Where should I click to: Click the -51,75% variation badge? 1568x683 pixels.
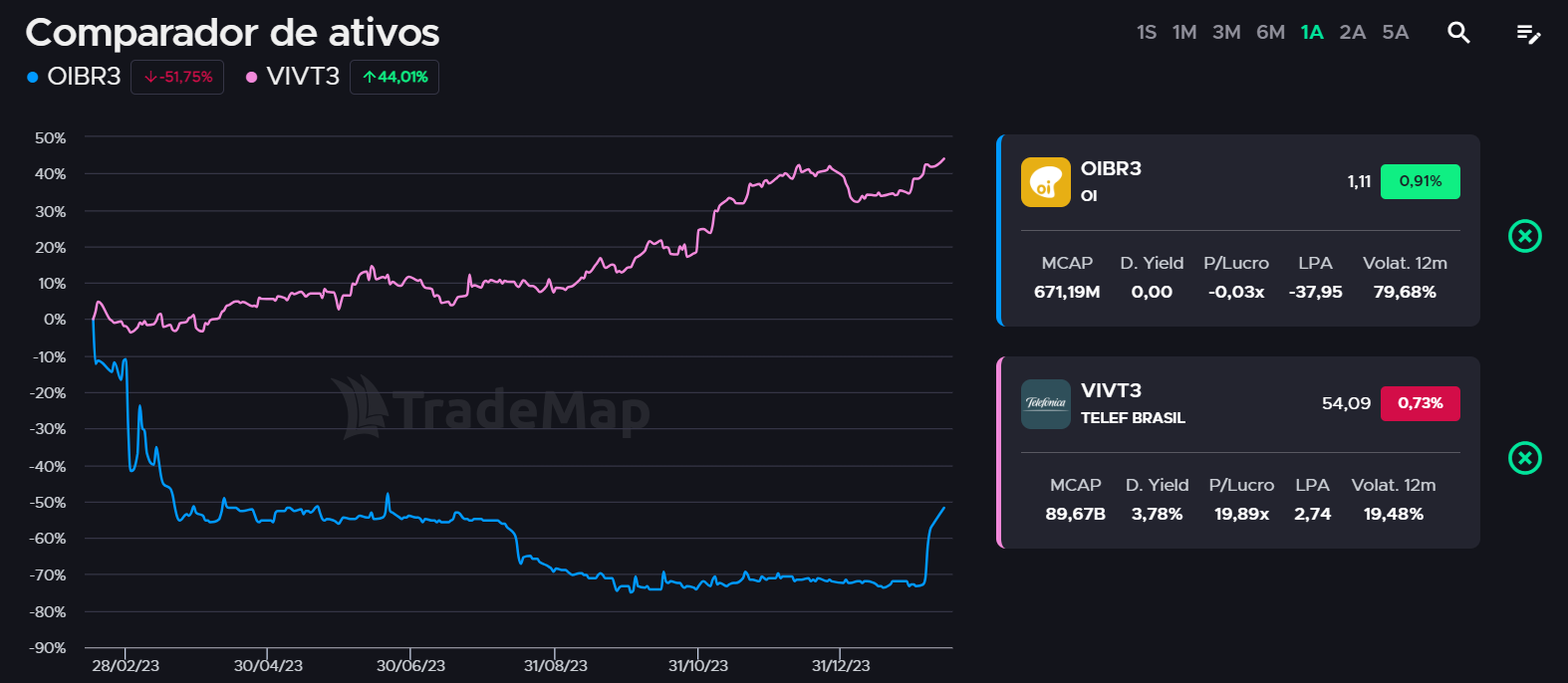pos(177,77)
